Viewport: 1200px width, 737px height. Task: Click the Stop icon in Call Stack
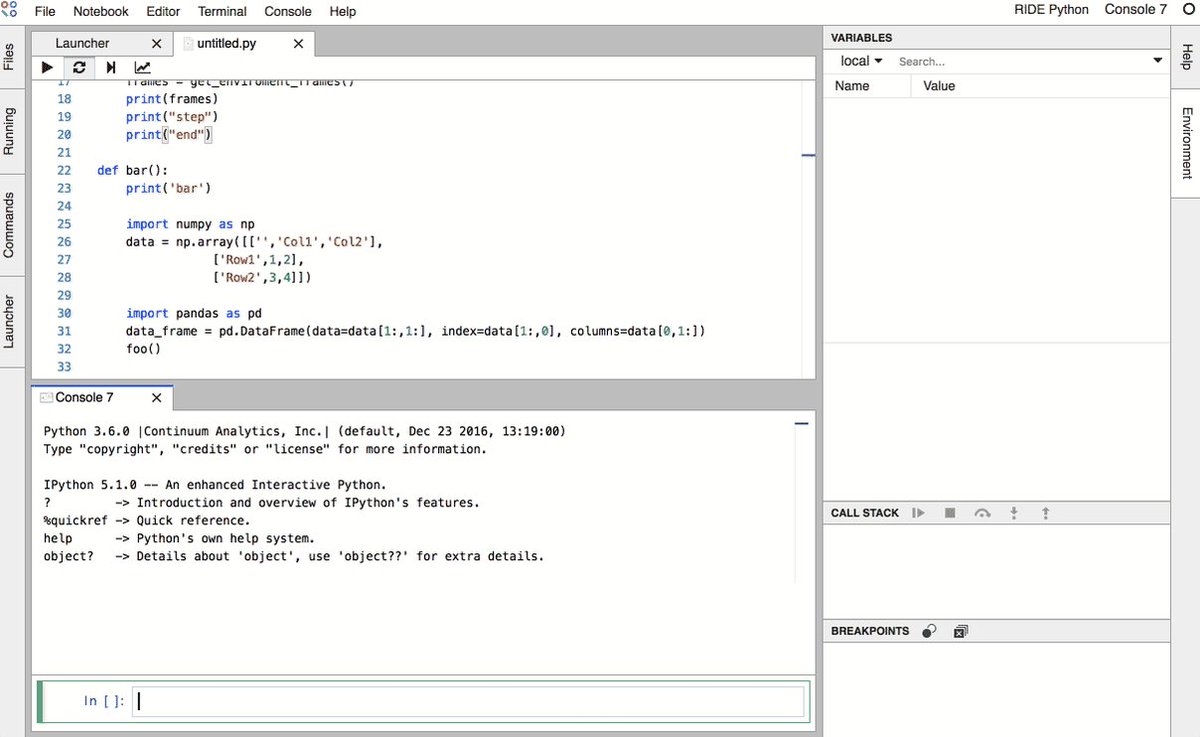coord(950,513)
